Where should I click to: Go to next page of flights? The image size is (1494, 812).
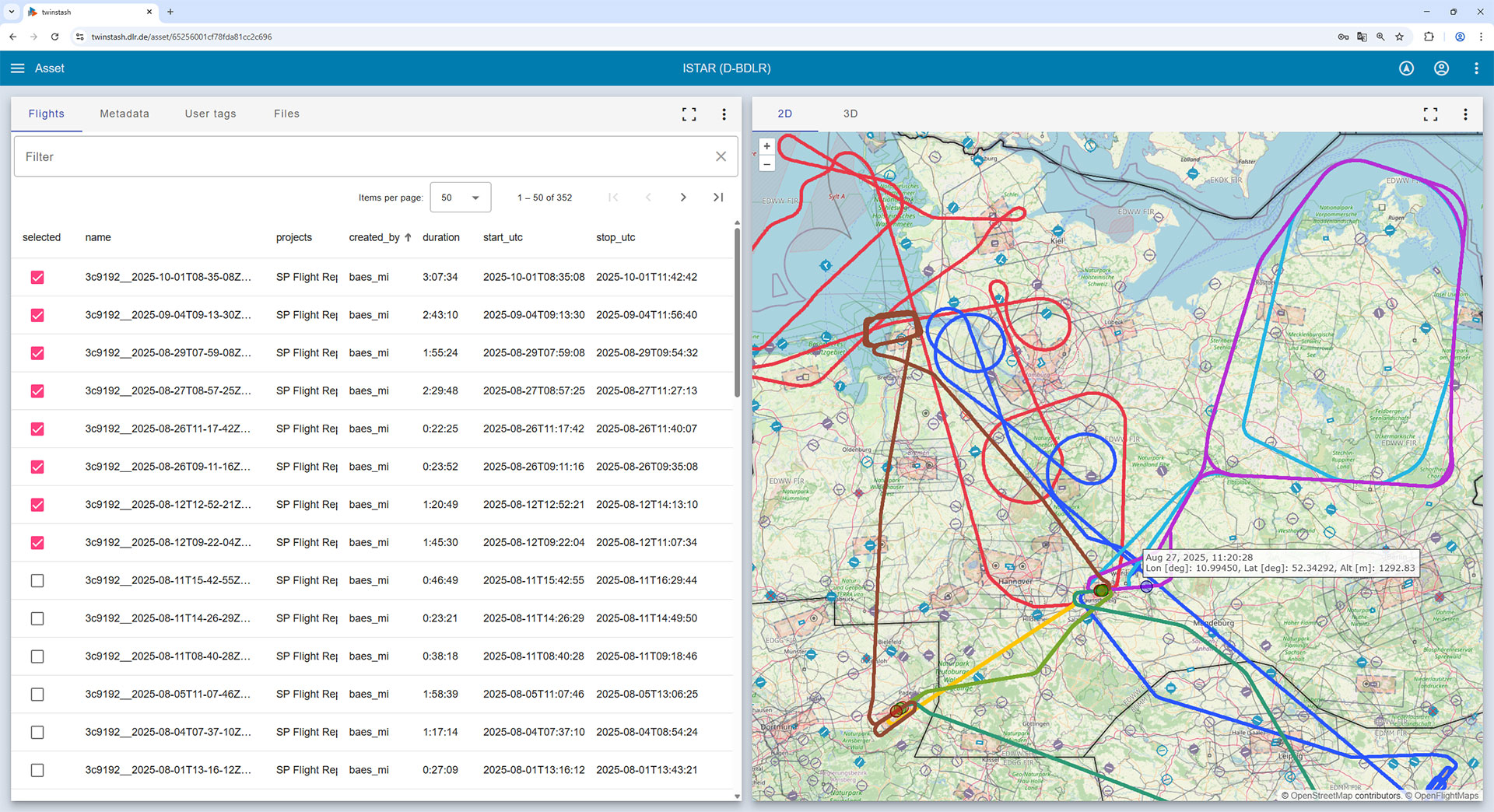coord(682,198)
